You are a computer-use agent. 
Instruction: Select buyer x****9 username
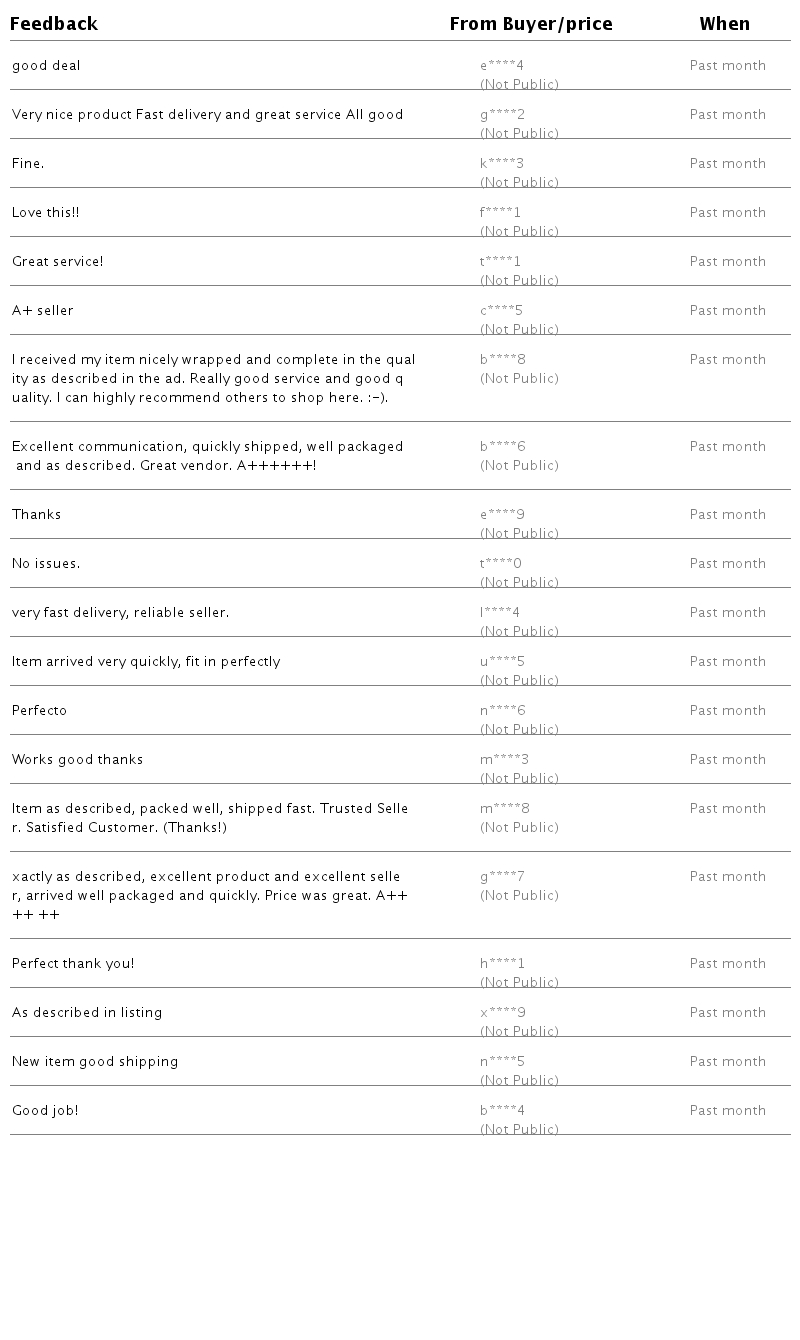pos(502,1013)
